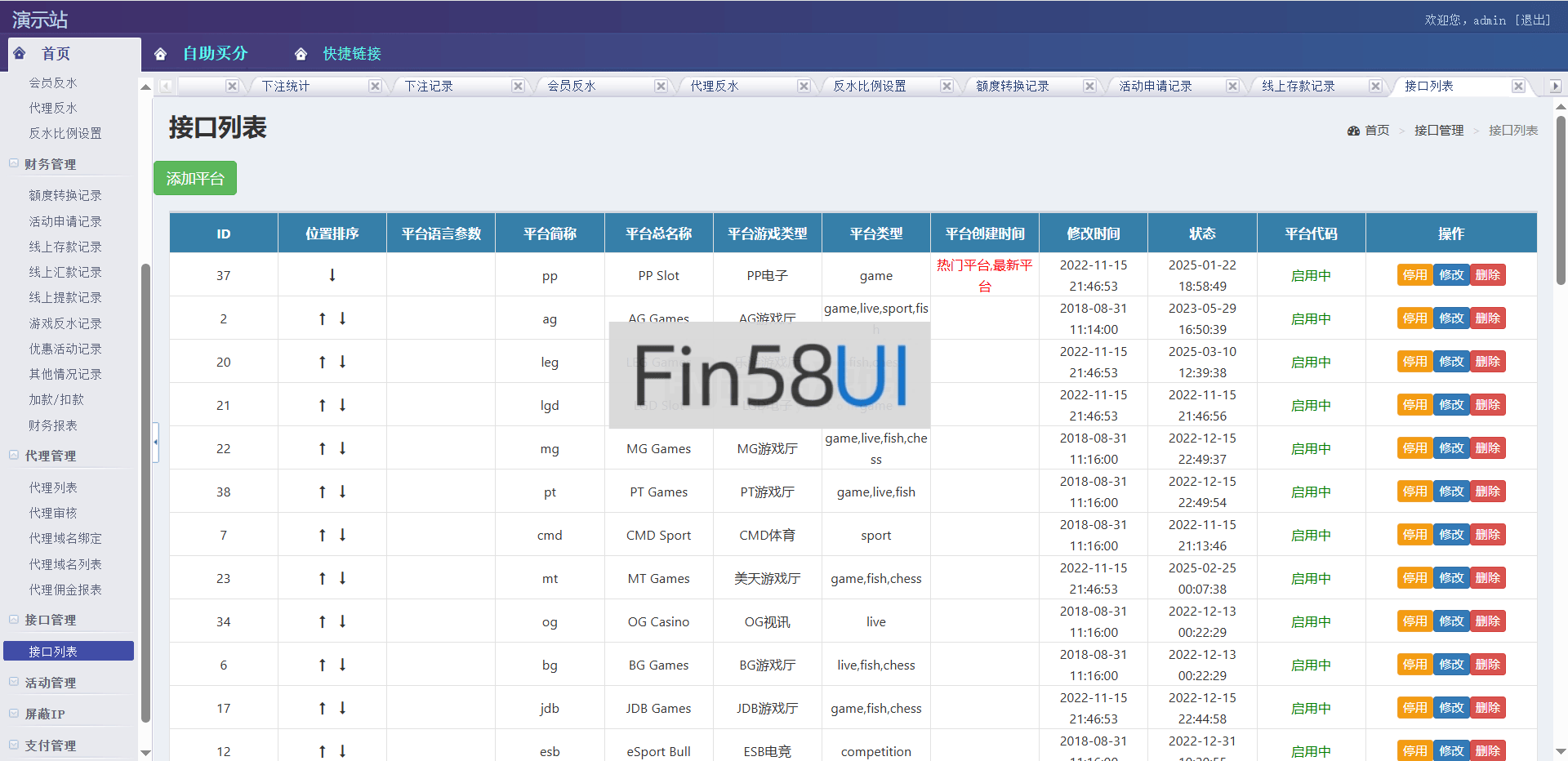Click the home icon beside 自助买分
The height and width of the screenshot is (761, 1568).
[161, 54]
